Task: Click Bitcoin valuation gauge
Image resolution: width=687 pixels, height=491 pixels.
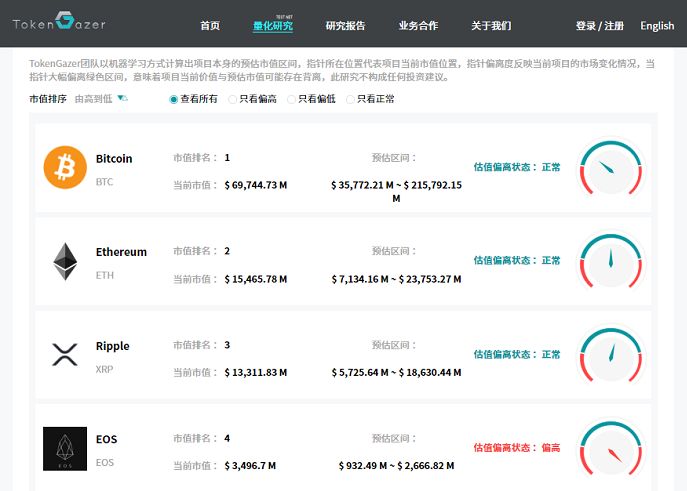Action: click(x=611, y=167)
